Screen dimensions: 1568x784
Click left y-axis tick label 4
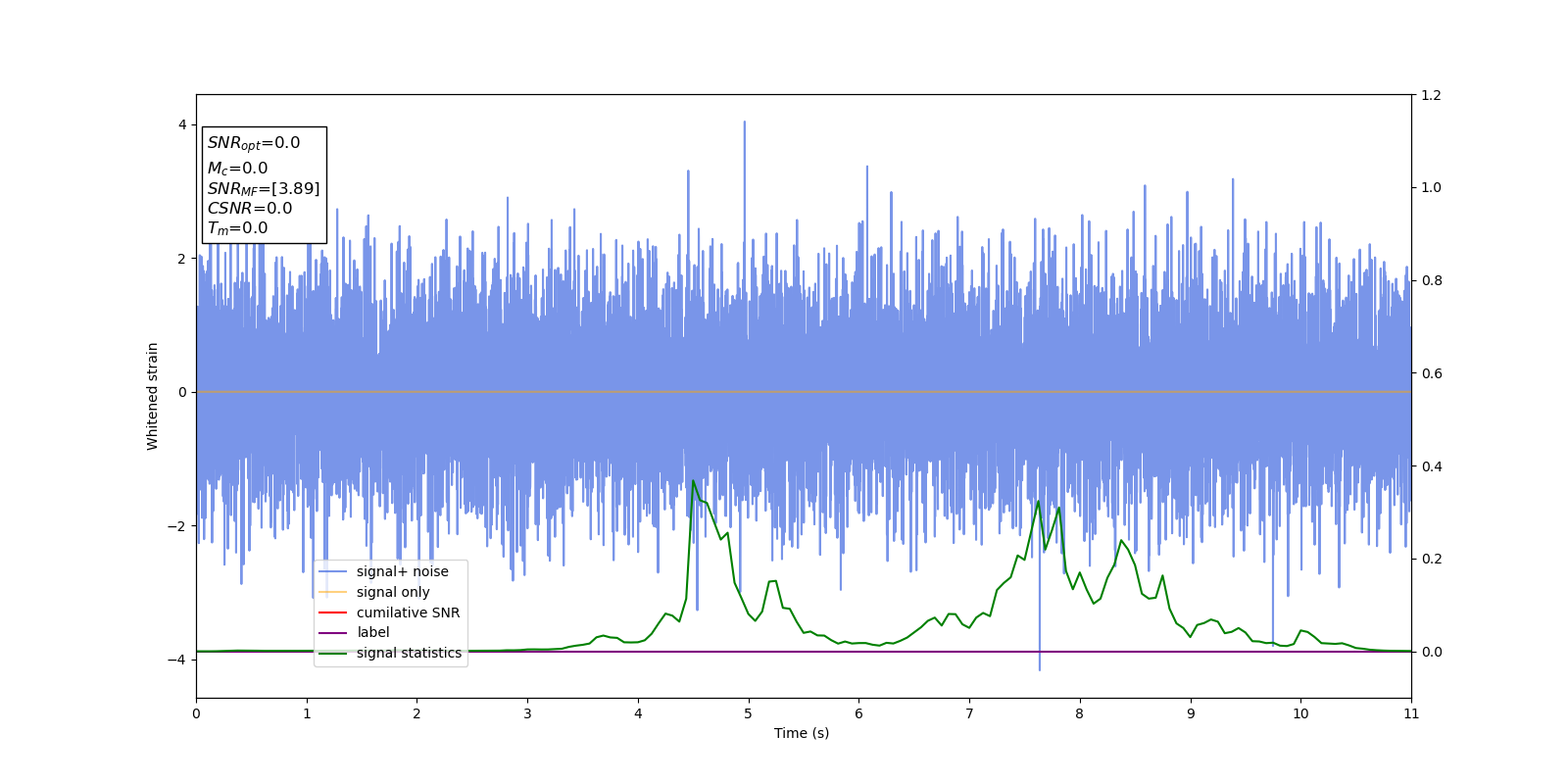click(182, 124)
